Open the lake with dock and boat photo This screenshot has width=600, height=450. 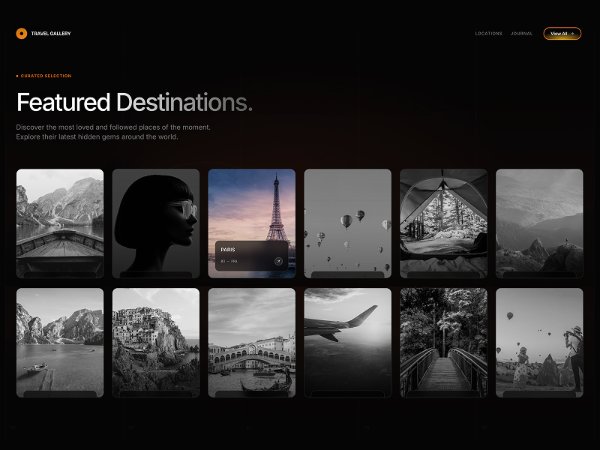[60, 343]
